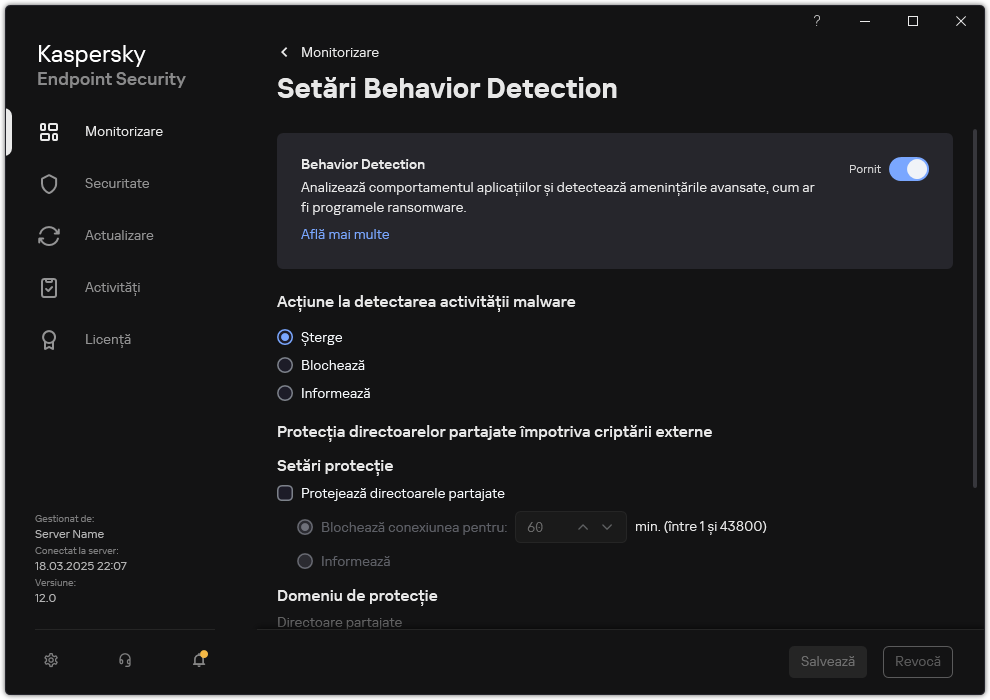Select the Securitate shield icon

[x=49, y=183]
